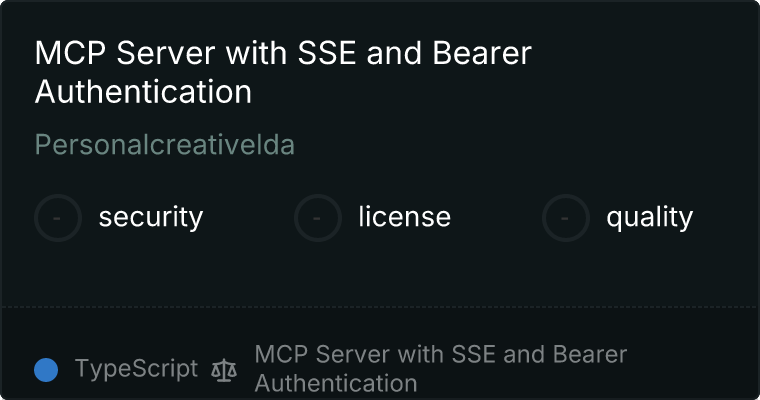
Task: Click the footer license text beside scales icon
Action: click(x=440, y=355)
